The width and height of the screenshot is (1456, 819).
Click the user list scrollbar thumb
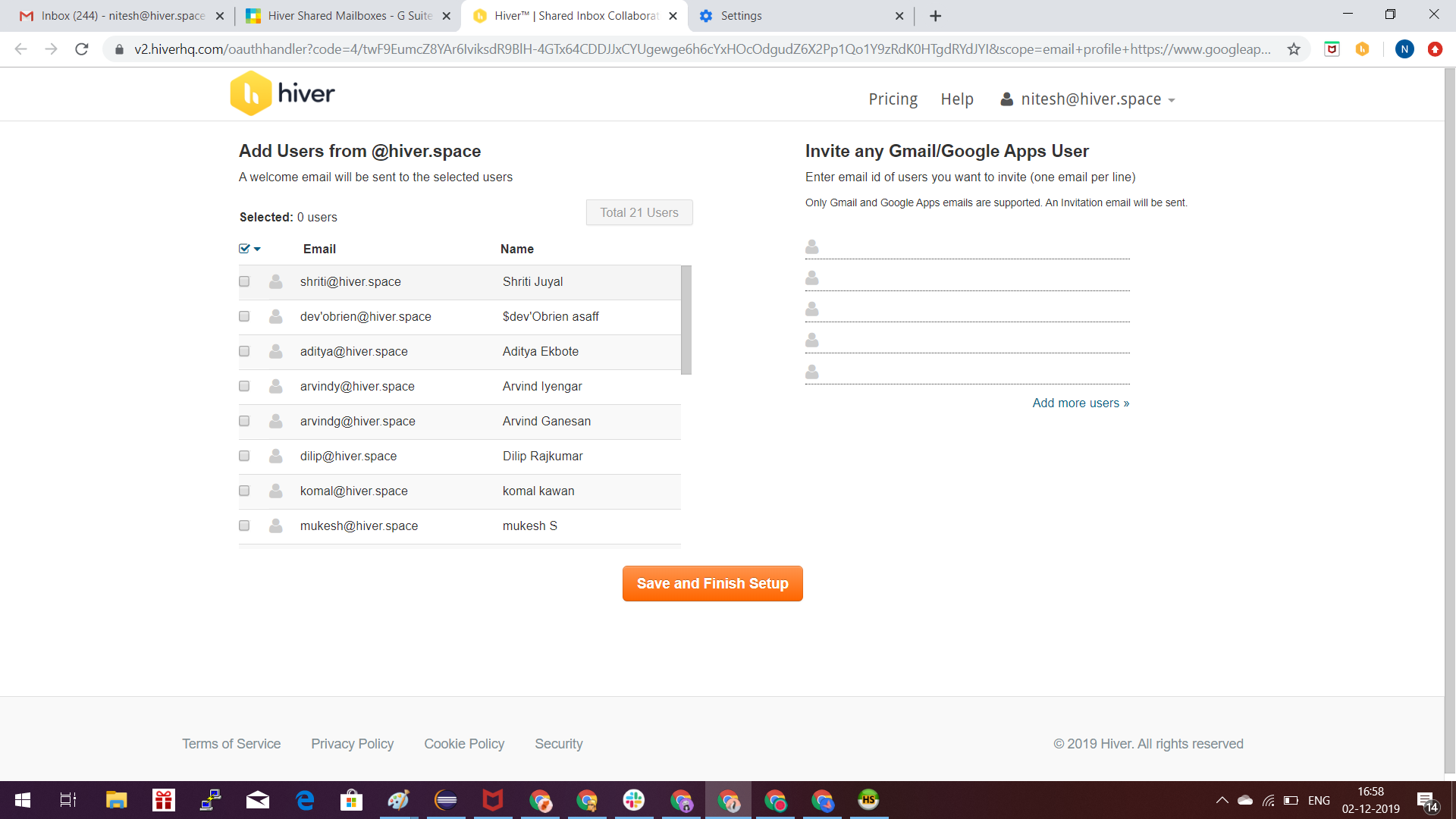point(686,320)
